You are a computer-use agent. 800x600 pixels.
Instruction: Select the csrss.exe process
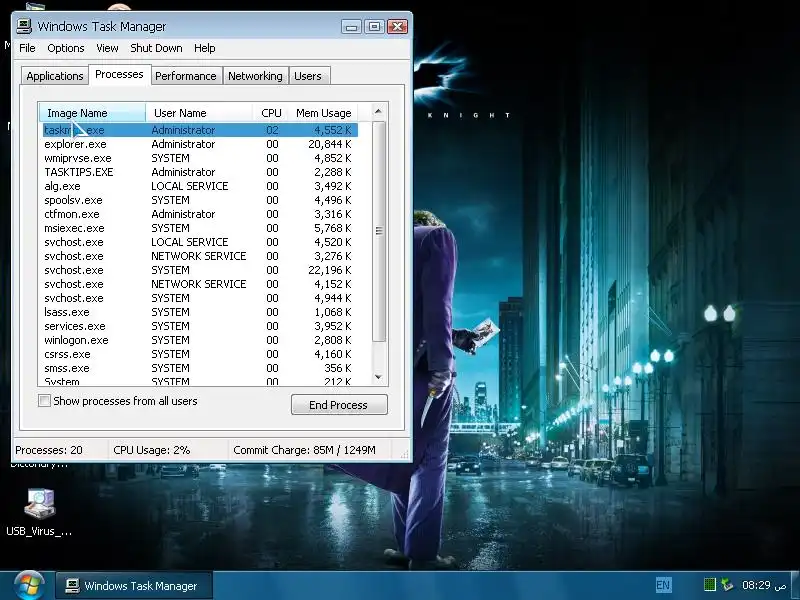(x=200, y=354)
